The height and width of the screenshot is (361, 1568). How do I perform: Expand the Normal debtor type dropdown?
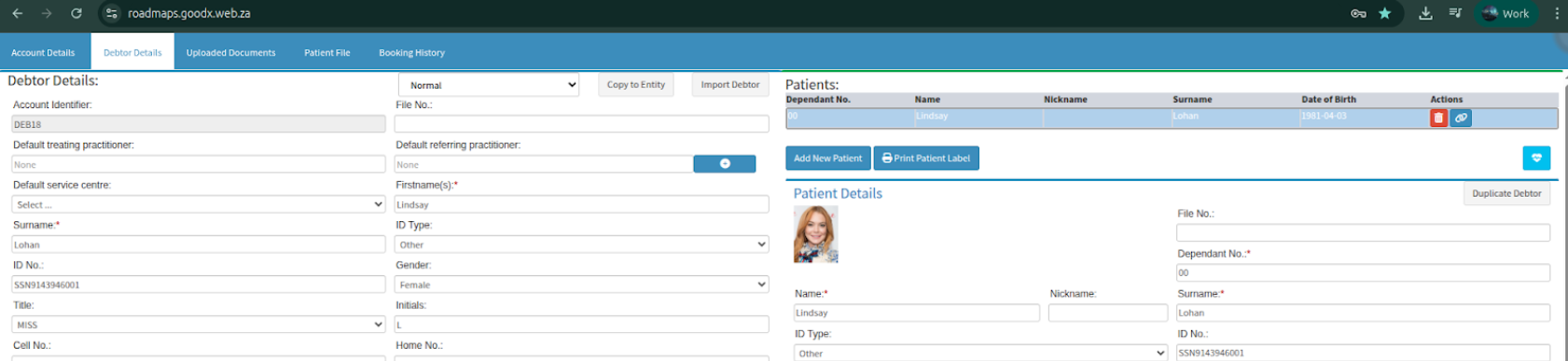(x=489, y=85)
